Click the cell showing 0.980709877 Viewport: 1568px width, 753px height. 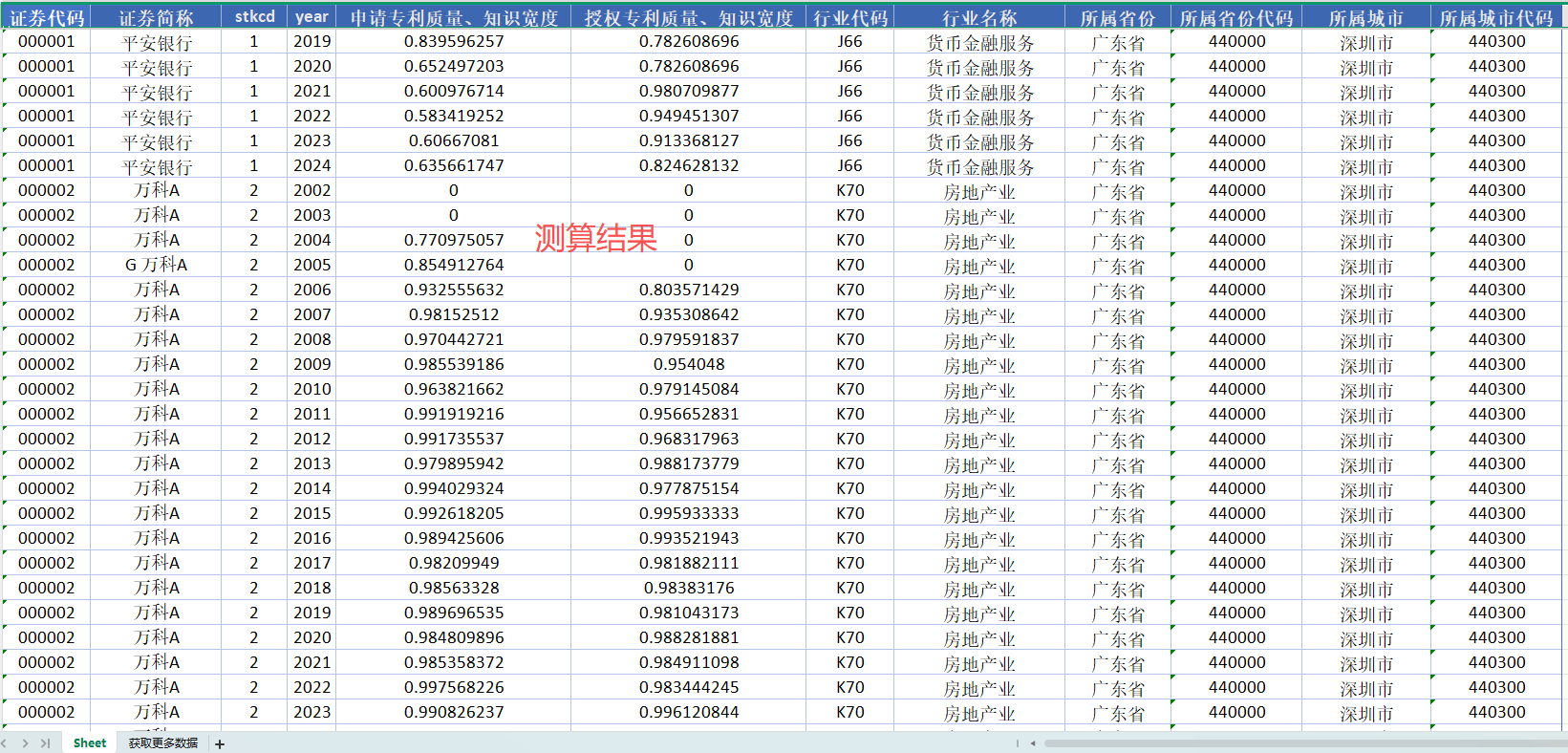[689, 91]
